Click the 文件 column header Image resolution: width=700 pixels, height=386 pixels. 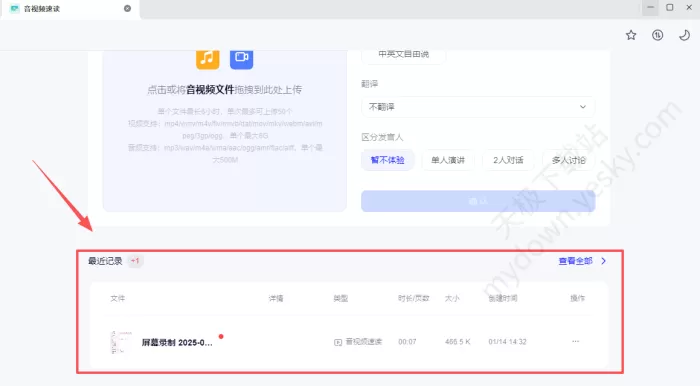tap(118, 299)
